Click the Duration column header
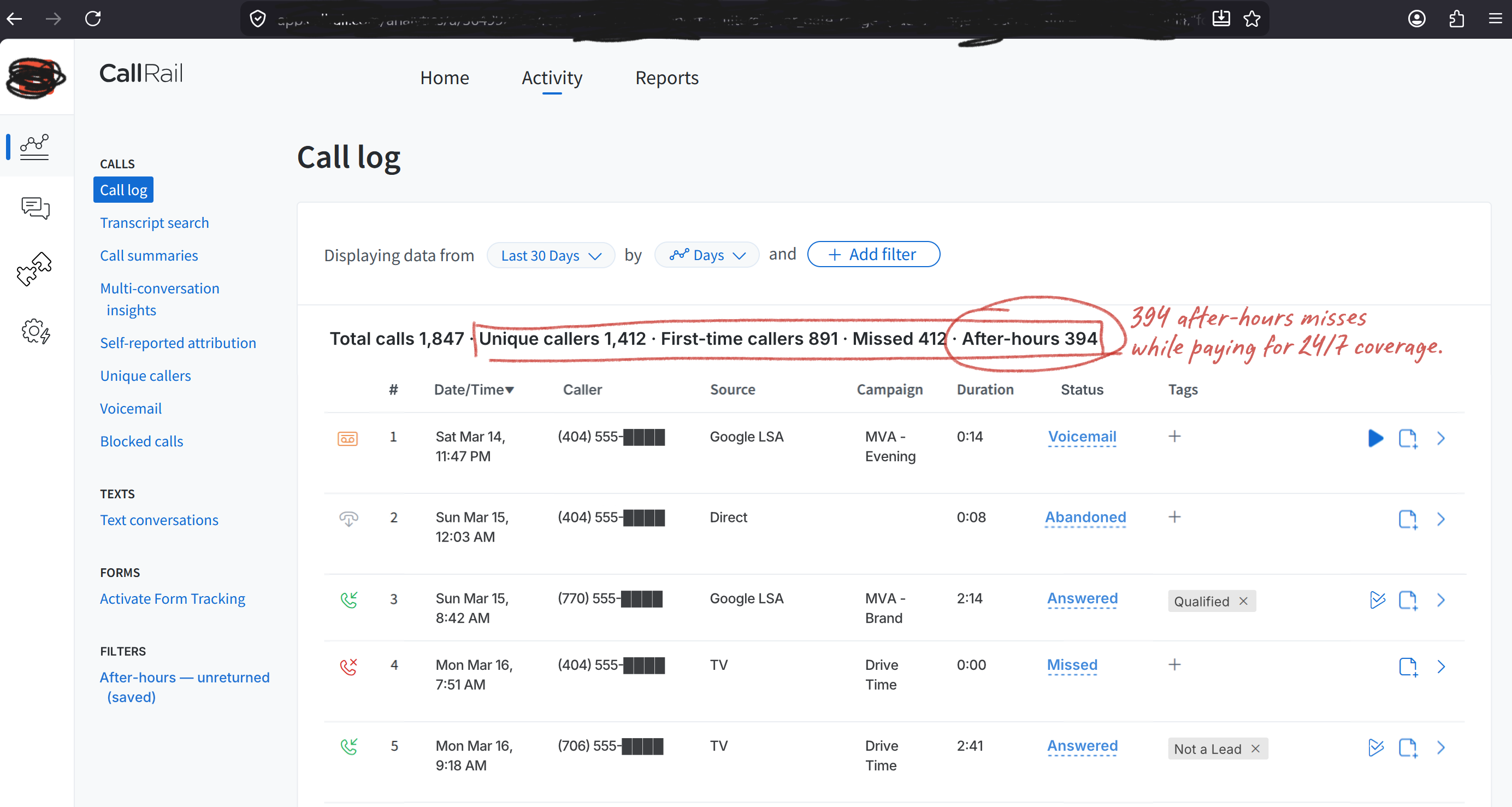Viewport: 1512px width, 807px height. (985, 390)
